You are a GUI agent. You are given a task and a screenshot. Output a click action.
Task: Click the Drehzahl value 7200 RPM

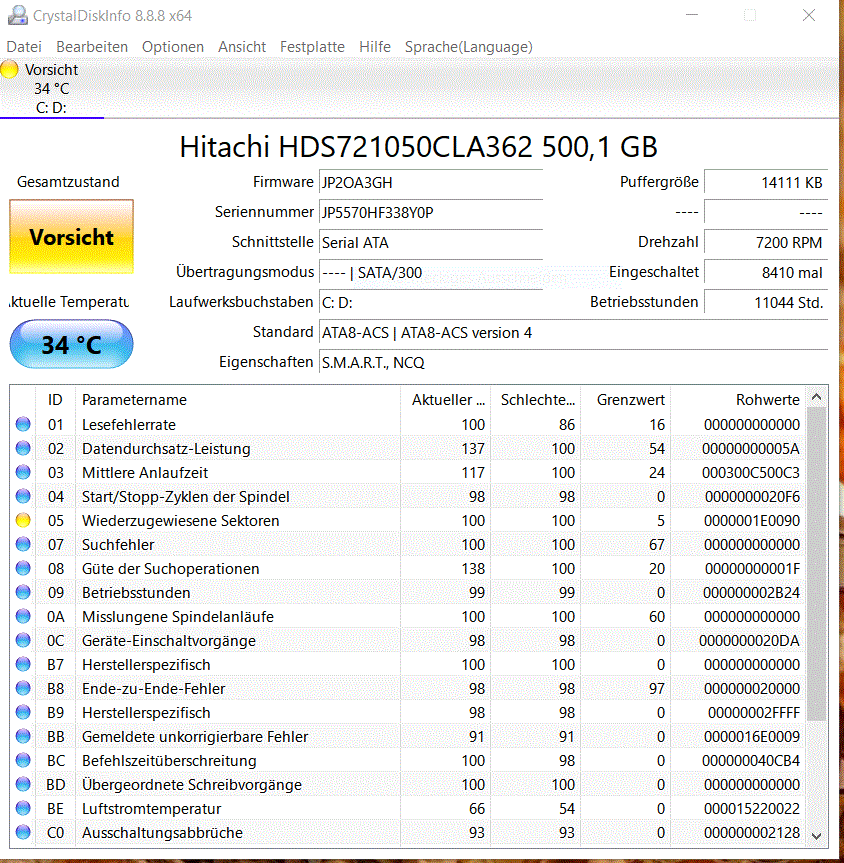coord(766,243)
